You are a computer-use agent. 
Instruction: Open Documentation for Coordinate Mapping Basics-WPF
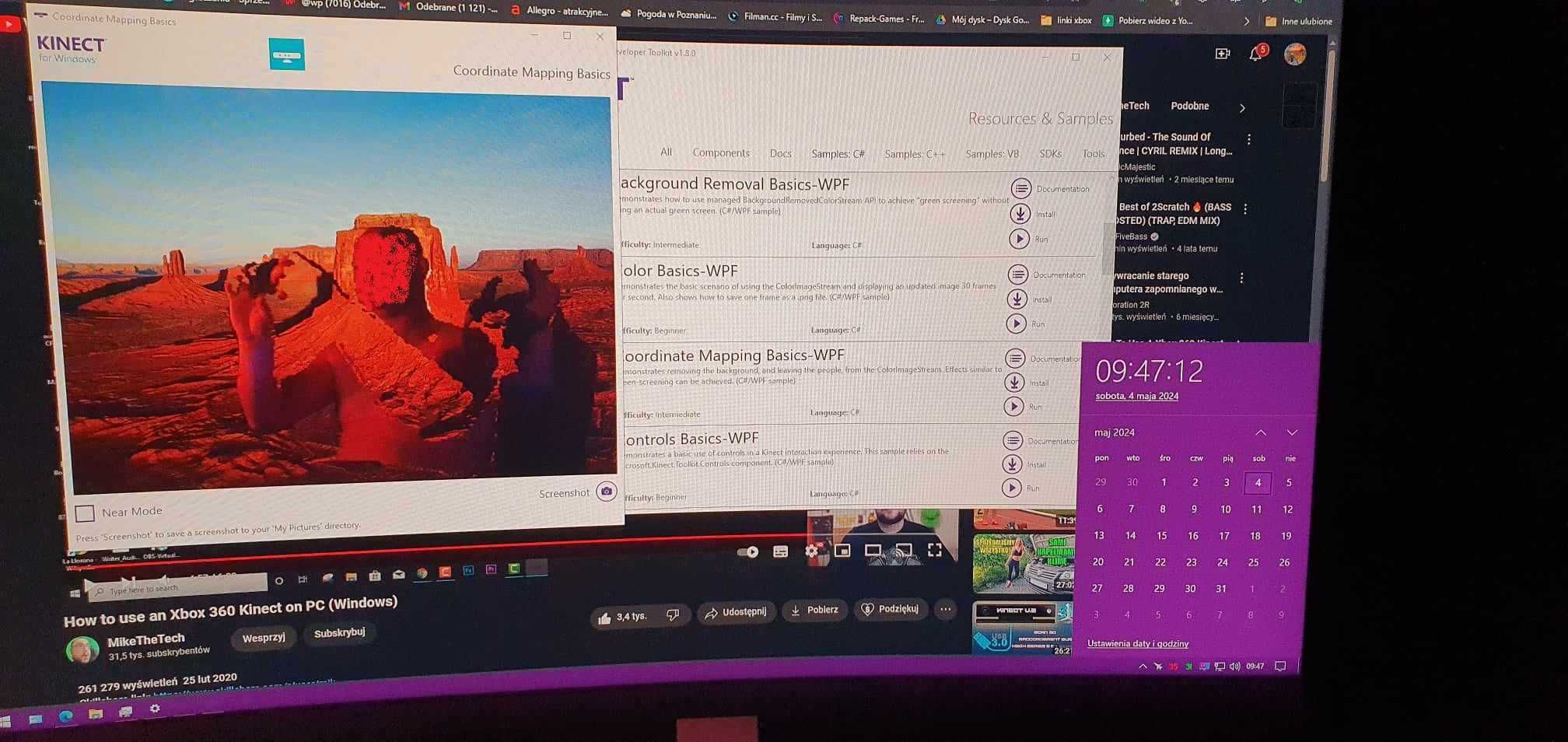pyautogui.click(x=1015, y=358)
